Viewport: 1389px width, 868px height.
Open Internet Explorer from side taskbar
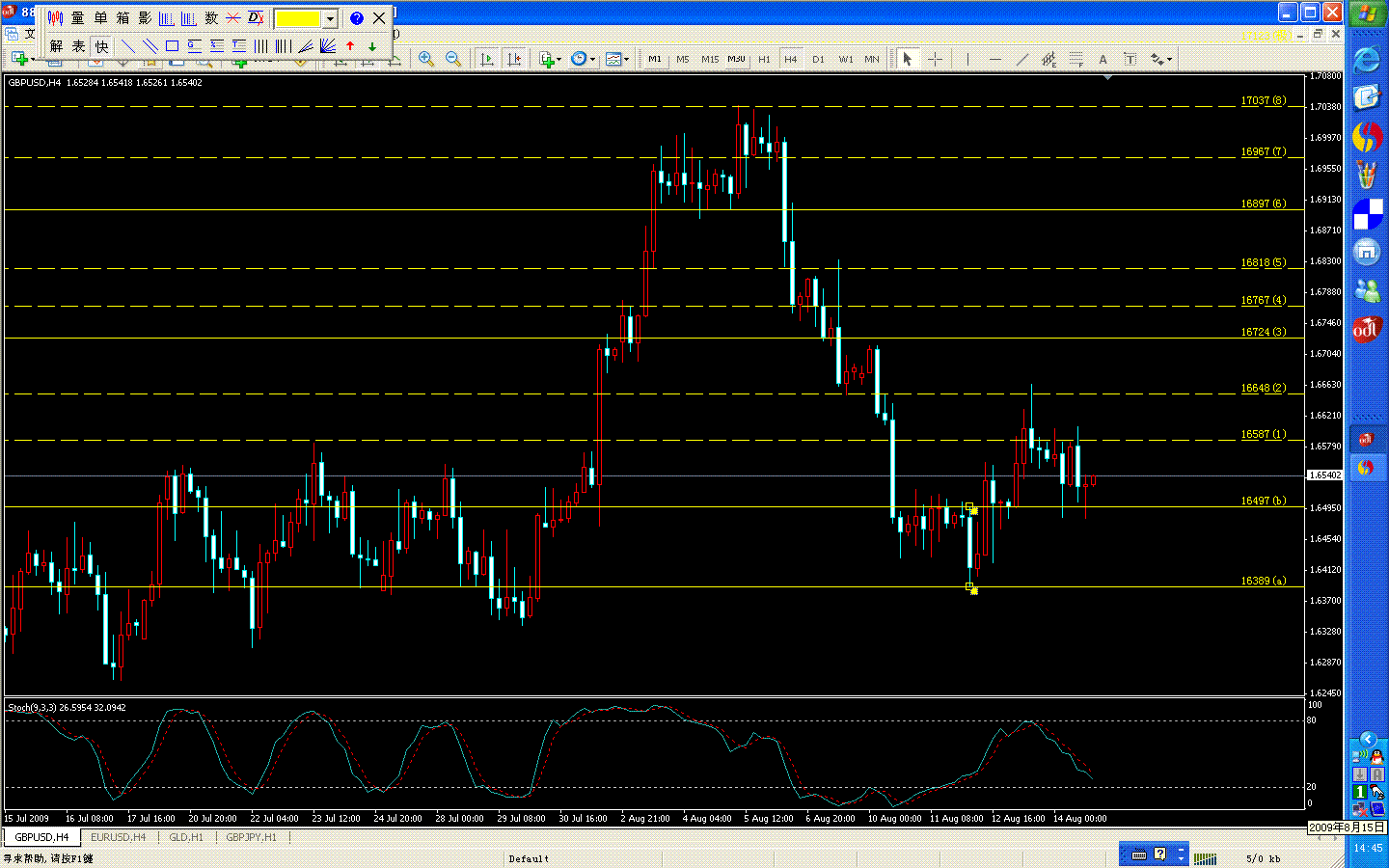coord(1367,59)
